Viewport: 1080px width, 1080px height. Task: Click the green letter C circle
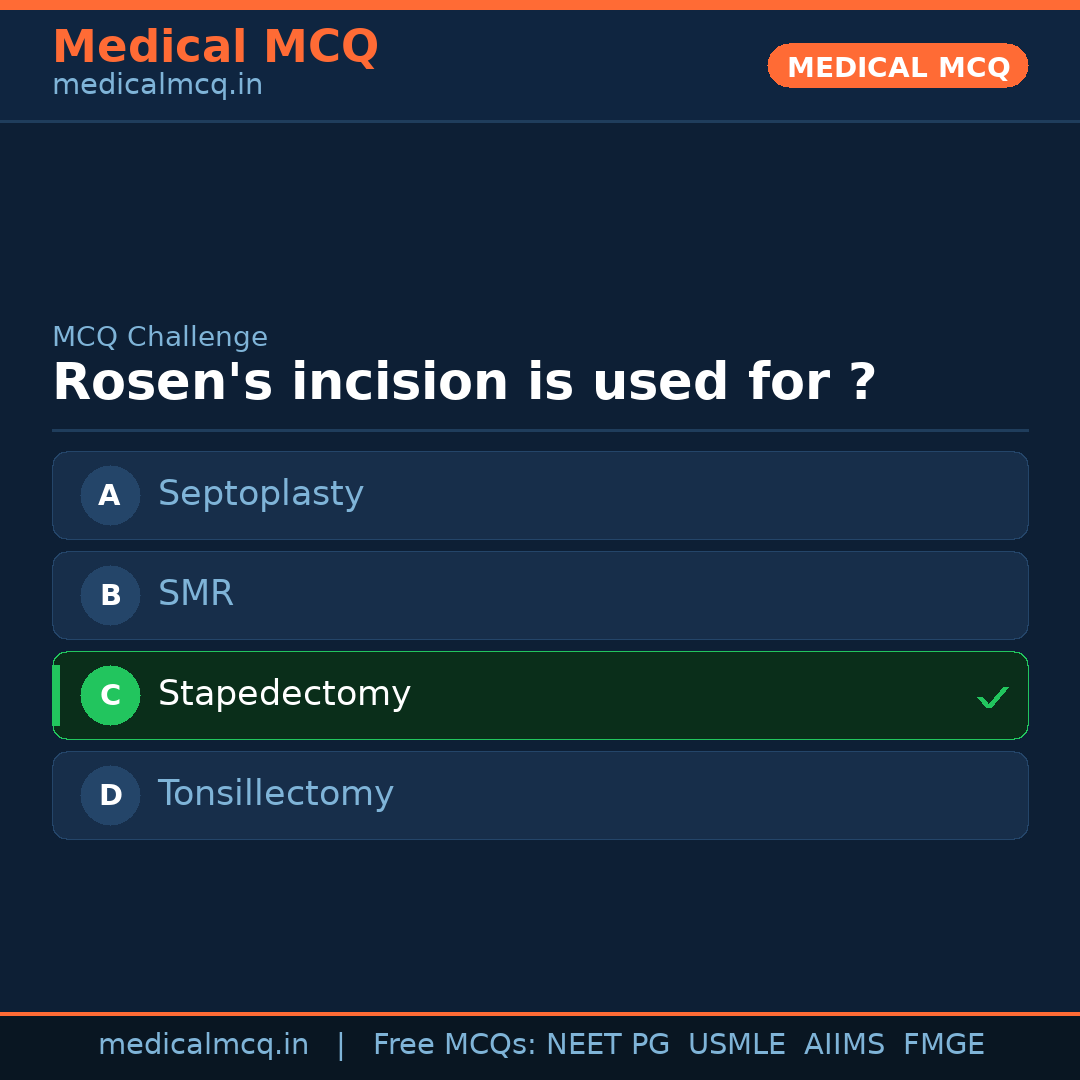pyautogui.click(x=110, y=695)
